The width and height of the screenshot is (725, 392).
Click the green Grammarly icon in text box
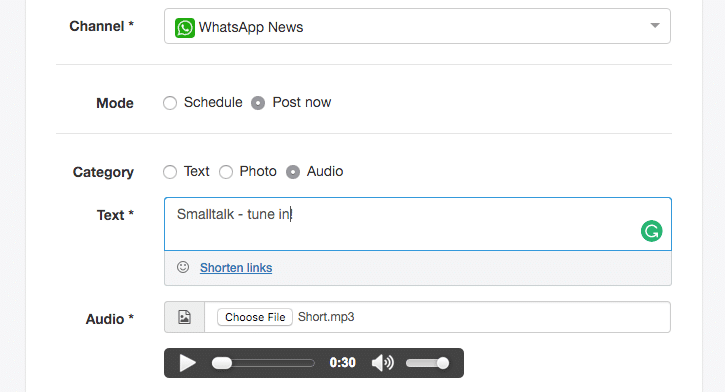point(651,231)
